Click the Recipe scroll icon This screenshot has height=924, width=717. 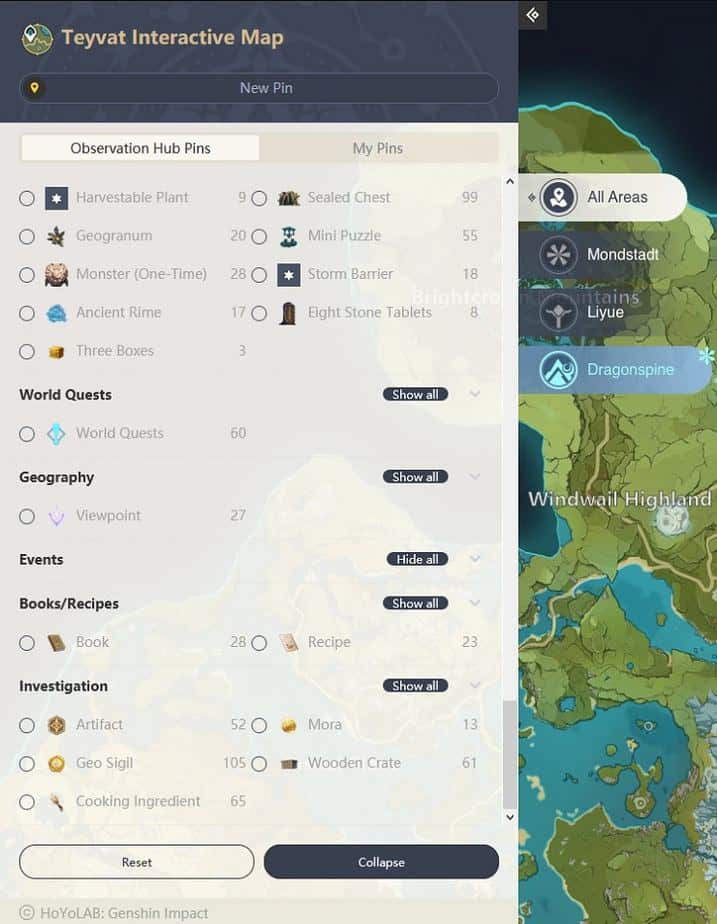pos(289,643)
